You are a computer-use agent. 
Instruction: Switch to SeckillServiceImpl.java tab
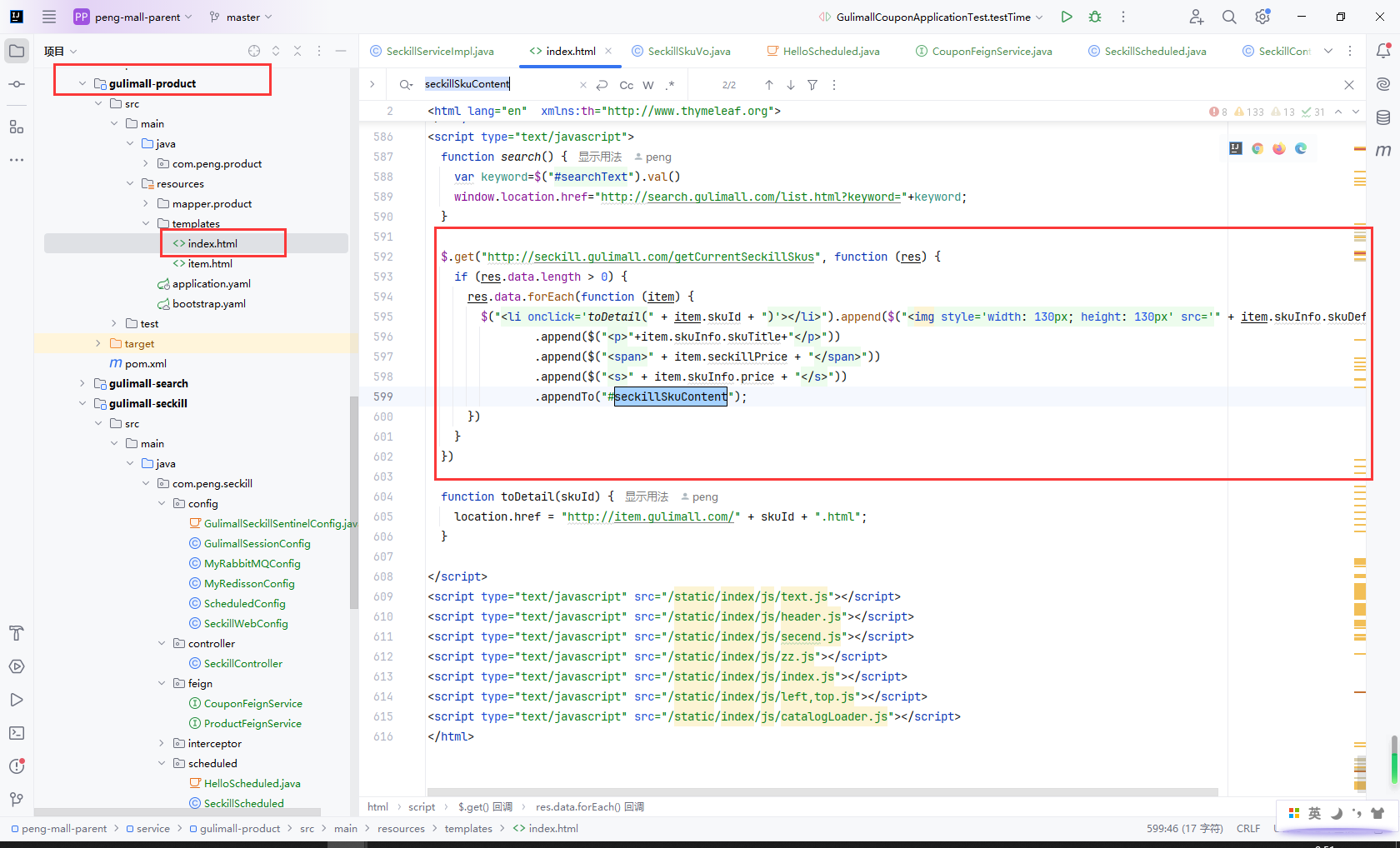coord(432,51)
